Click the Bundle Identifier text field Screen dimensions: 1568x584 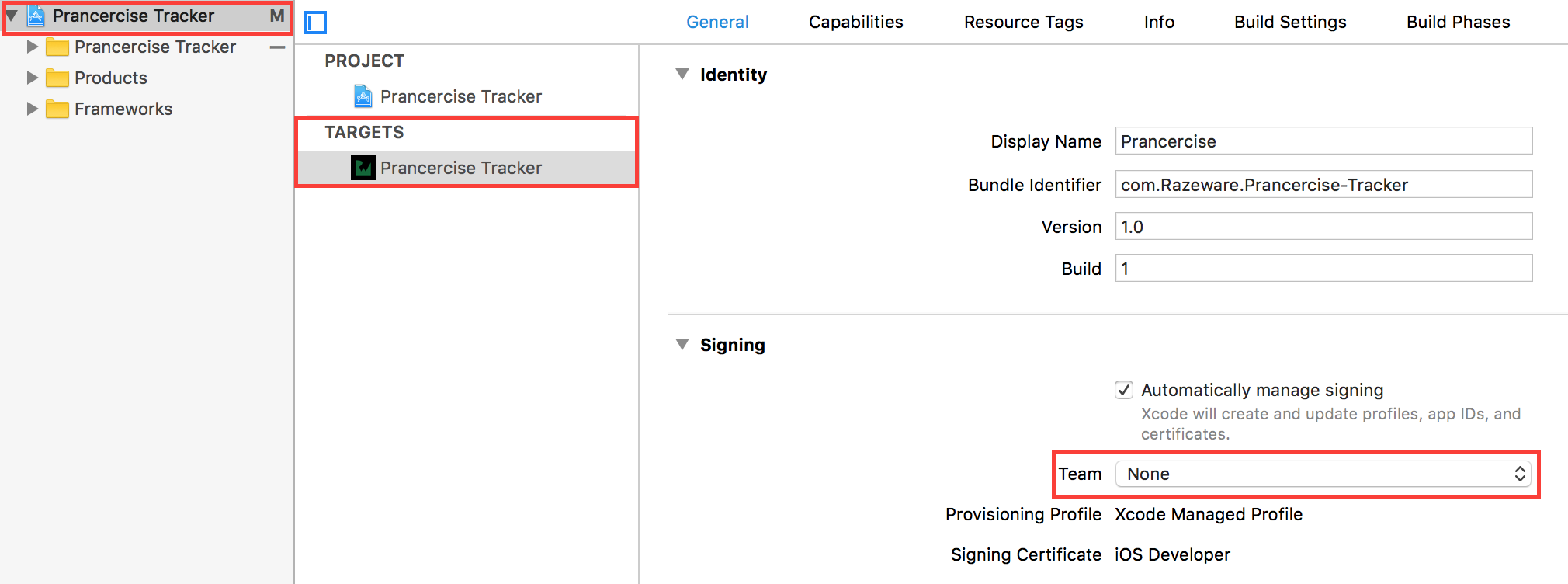[1323, 185]
